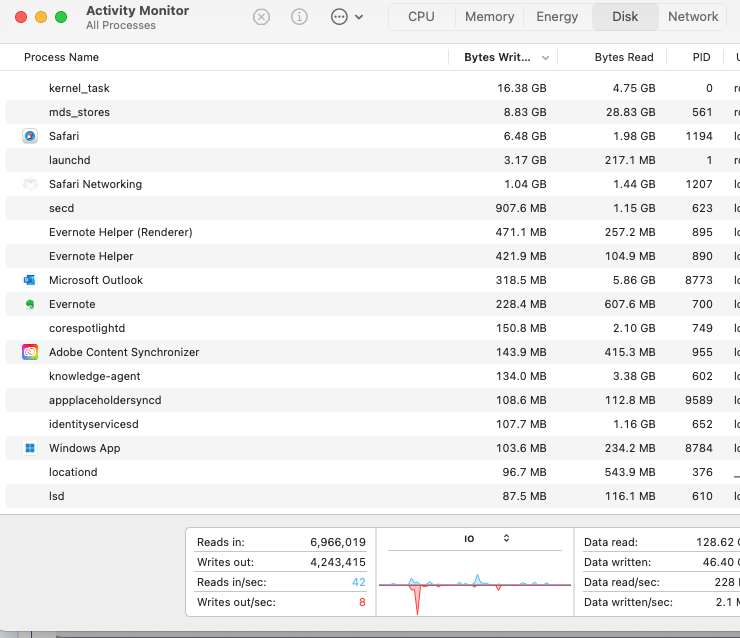Click the Windows App icon
Viewport: 740px width, 638px height.
point(30,448)
